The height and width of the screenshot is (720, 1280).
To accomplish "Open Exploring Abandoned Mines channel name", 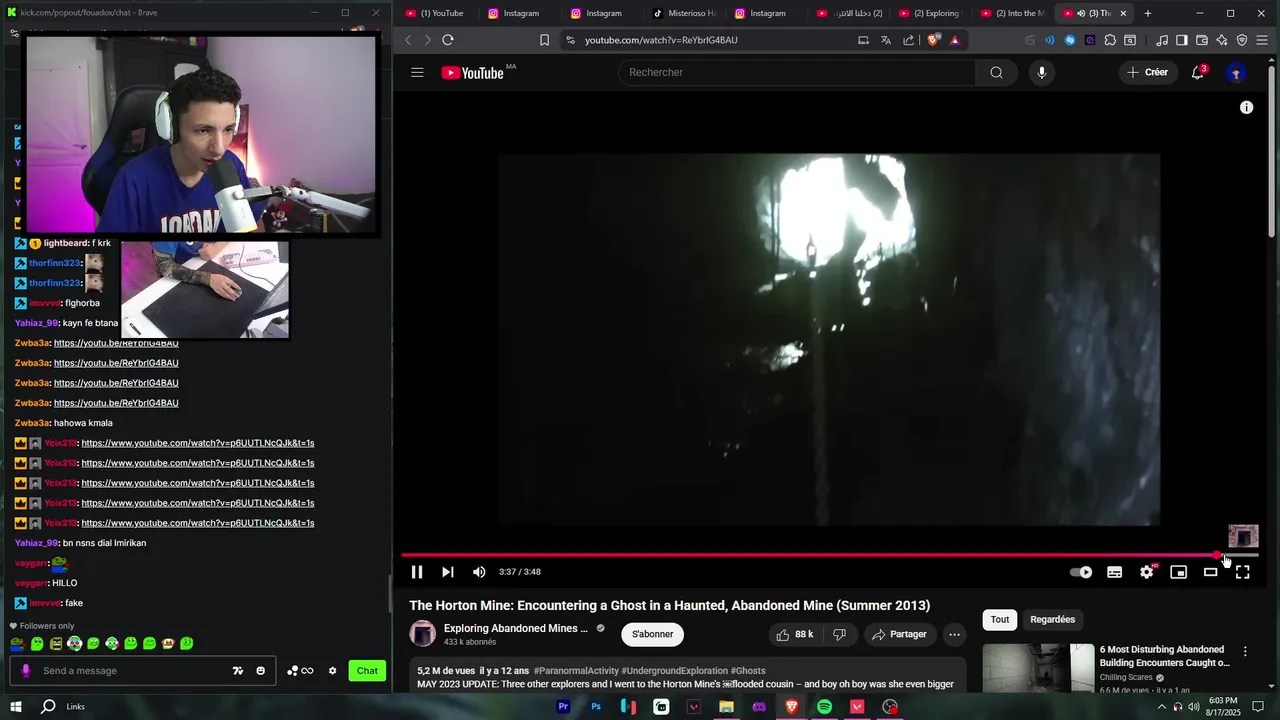I will (x=516, y=628).
